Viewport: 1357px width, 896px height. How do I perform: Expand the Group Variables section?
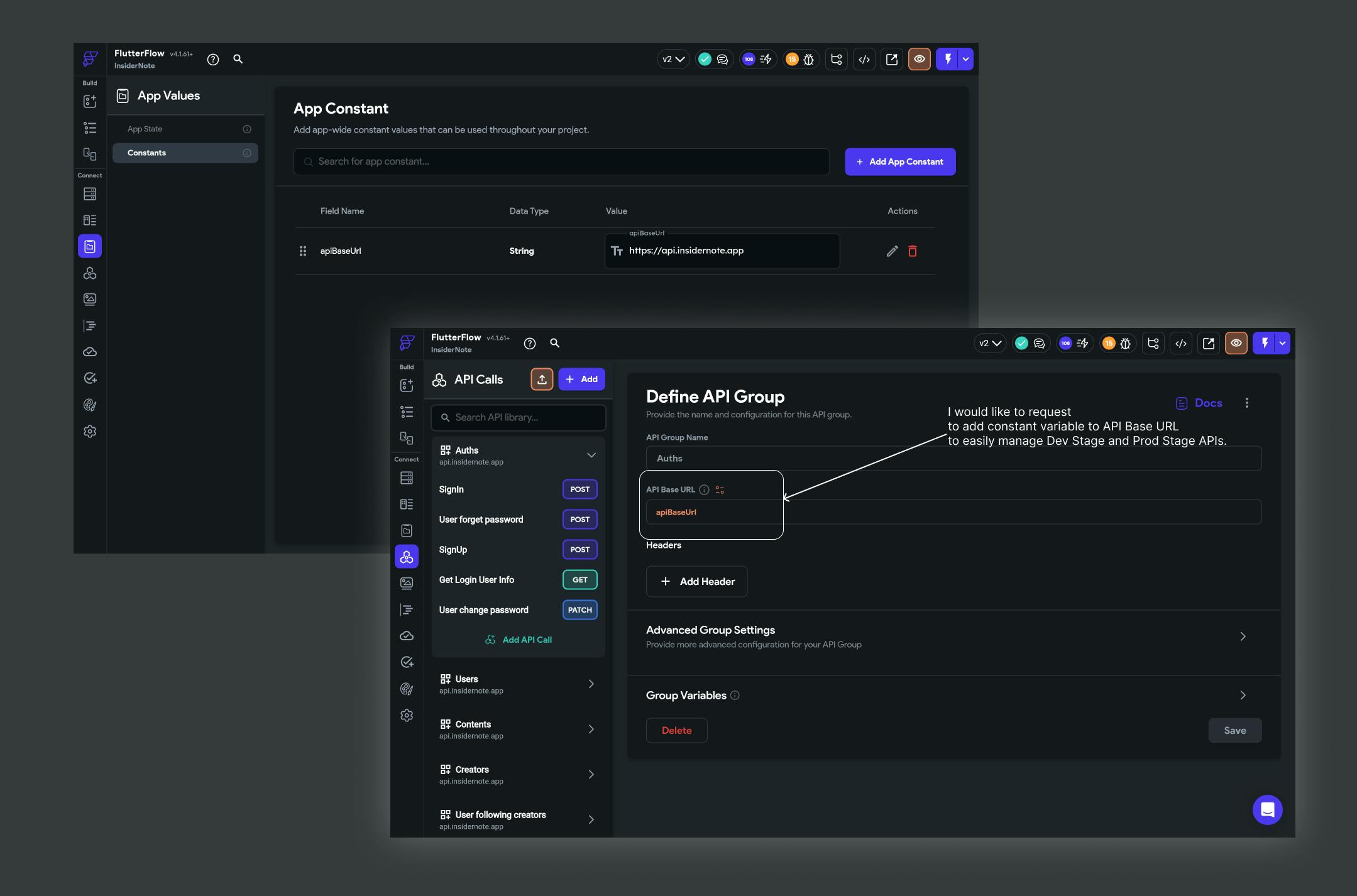[x=1243, y=696]
